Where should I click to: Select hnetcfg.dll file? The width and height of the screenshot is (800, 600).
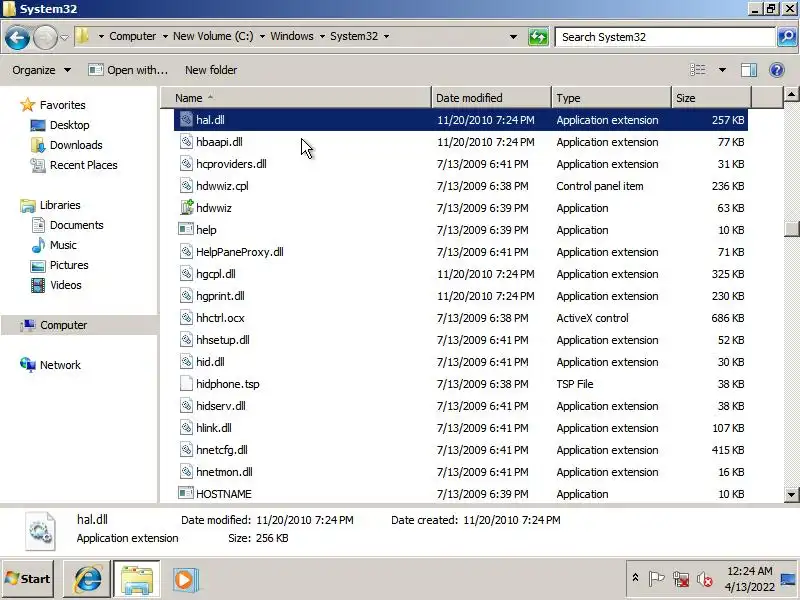(461, 449)
